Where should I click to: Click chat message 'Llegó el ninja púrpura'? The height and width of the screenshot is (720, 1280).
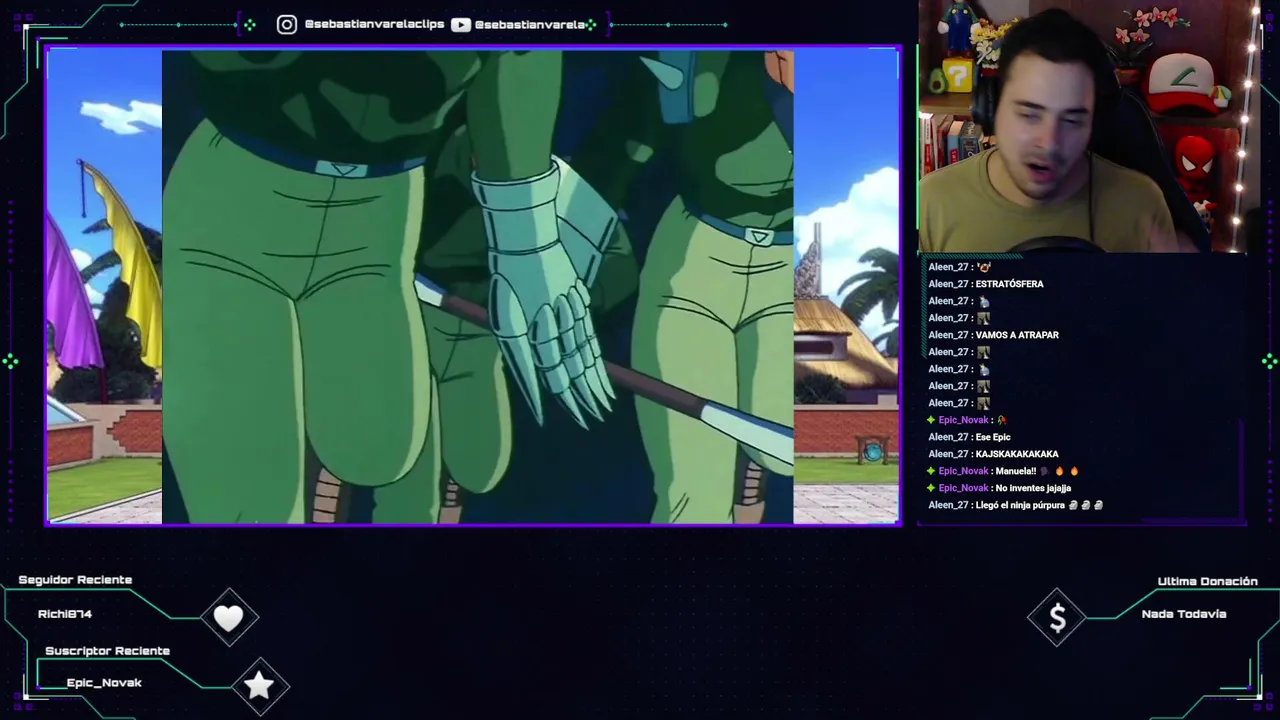tap(1020, 505)
